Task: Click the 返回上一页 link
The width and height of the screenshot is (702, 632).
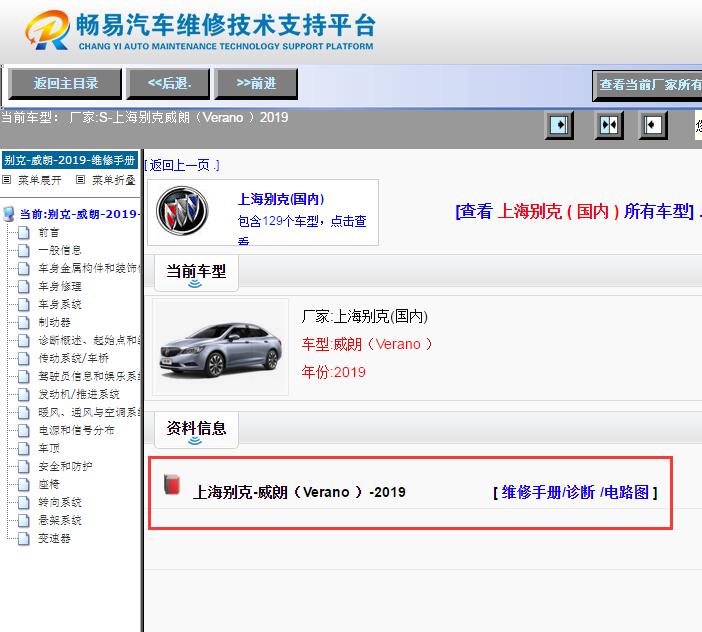Action: (x=182, y=165)
